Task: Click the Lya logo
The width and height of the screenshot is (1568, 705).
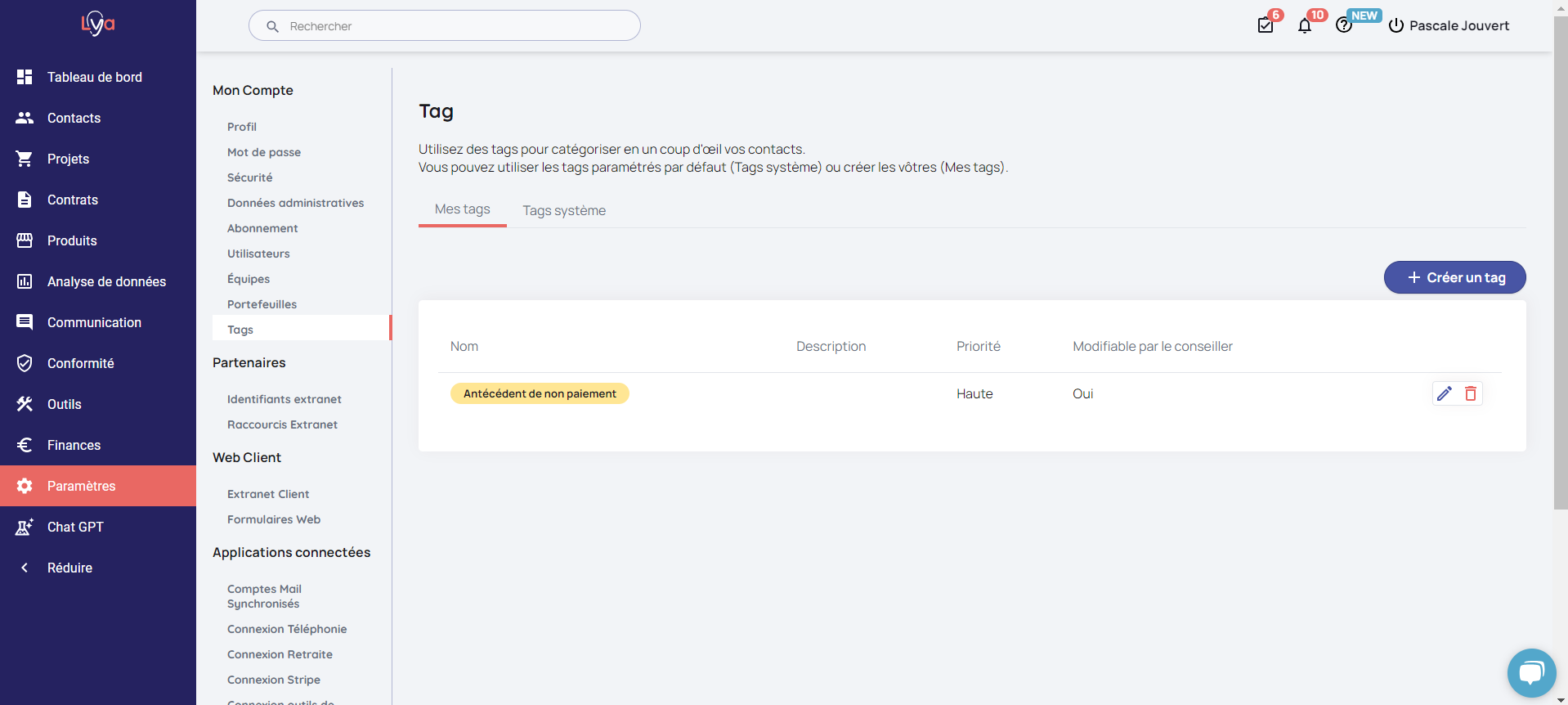Action: pos(98,24)
